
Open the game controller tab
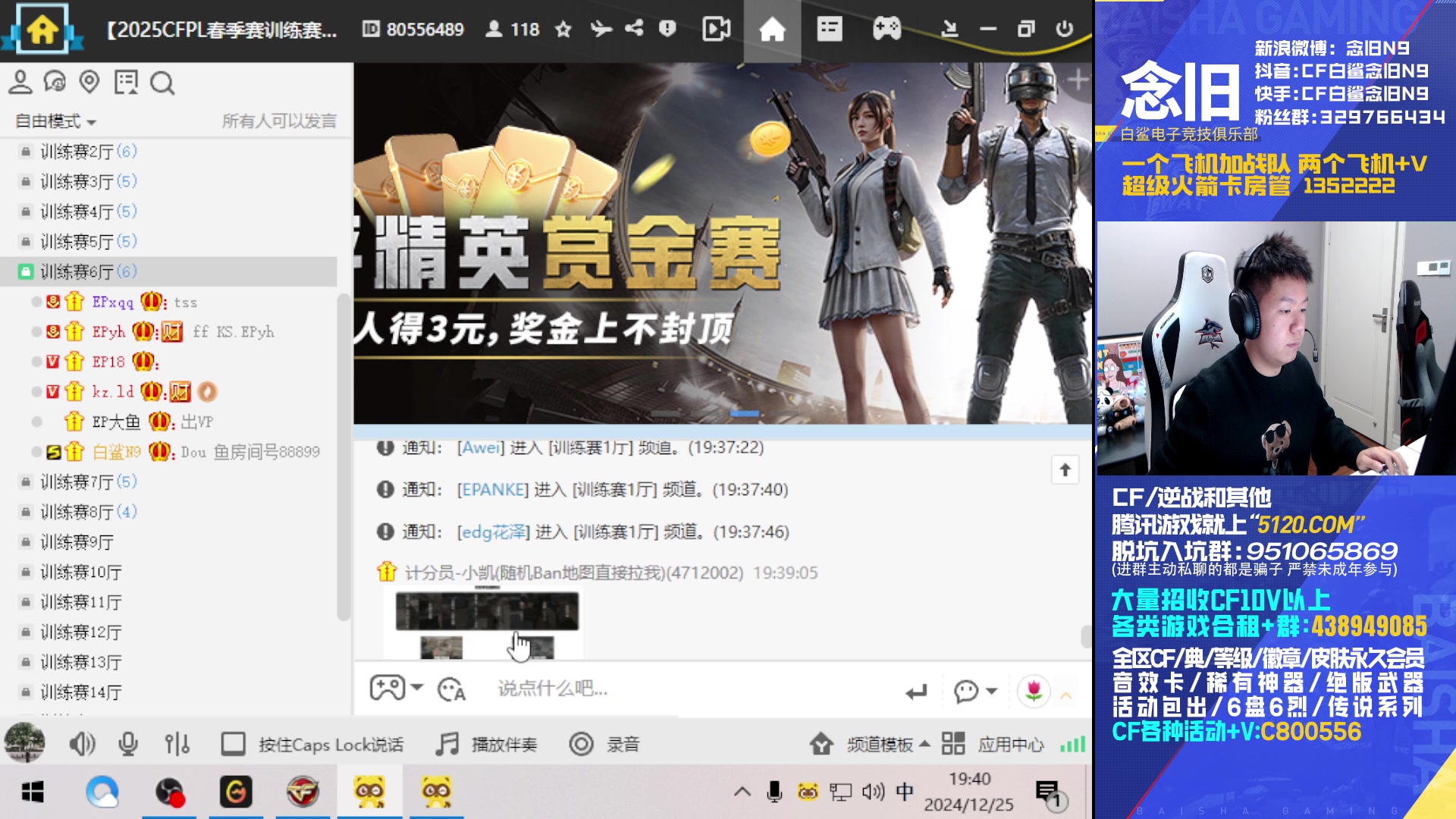tap(886, 30)
